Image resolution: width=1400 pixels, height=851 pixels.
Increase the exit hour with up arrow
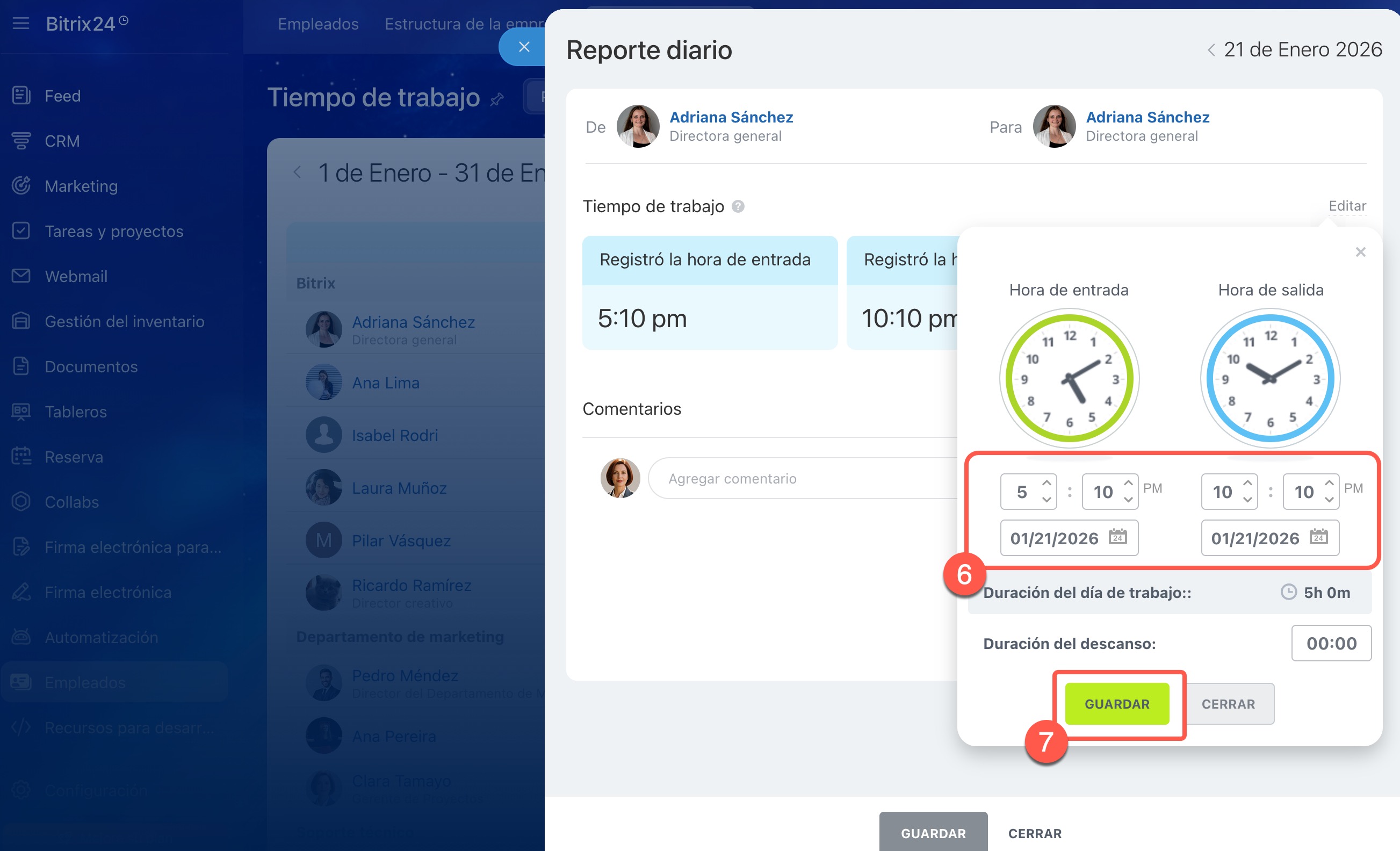tap(1248, 483)
